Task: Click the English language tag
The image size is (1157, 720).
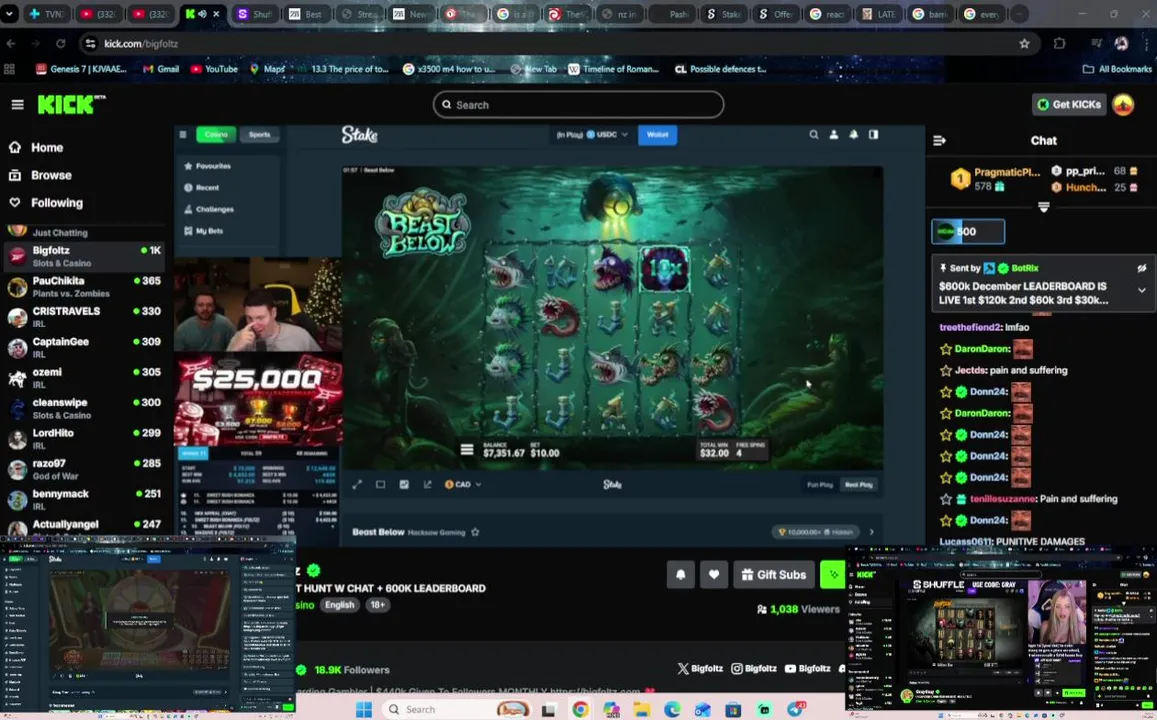Action: pos(339,605)
